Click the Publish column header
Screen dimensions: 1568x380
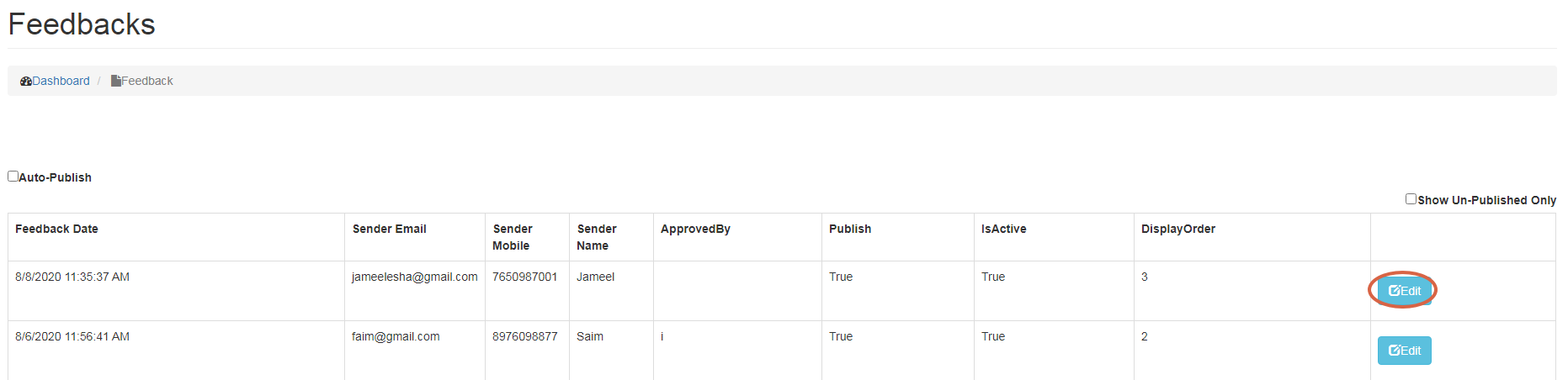click(x=850, y=230)
